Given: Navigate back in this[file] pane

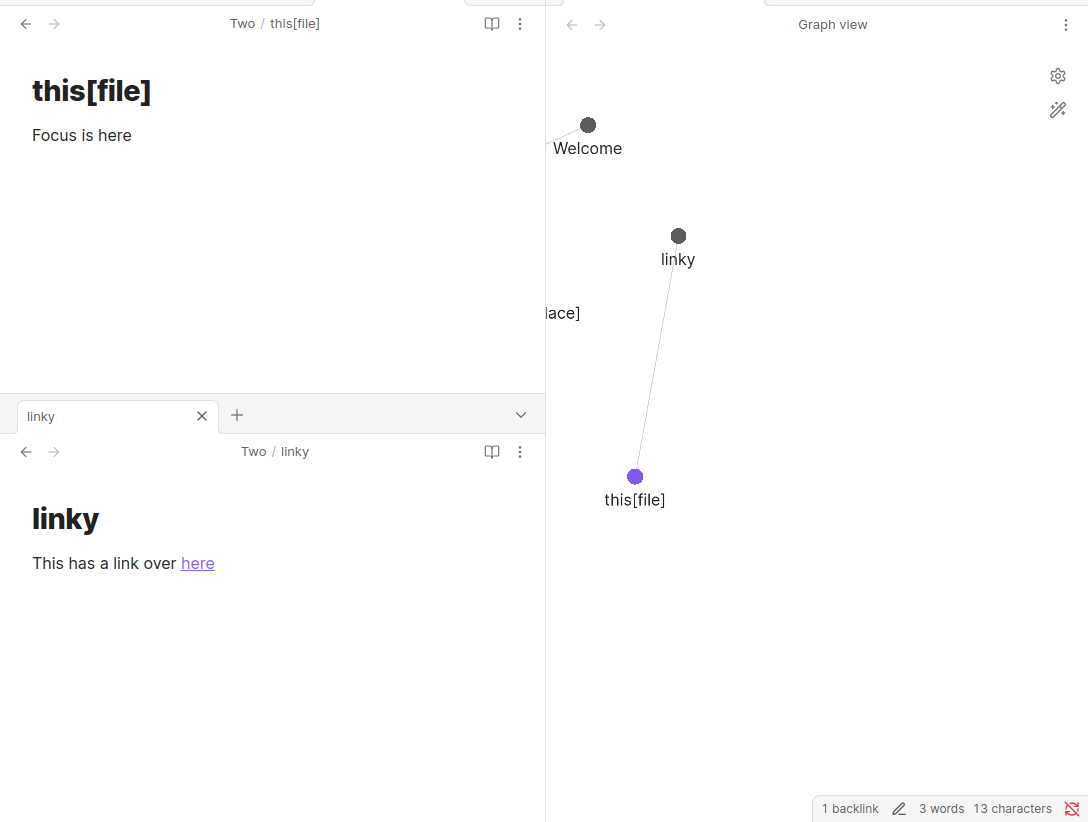Looking at the screenshot, I should pyautogui.click(x=26, y=24).
